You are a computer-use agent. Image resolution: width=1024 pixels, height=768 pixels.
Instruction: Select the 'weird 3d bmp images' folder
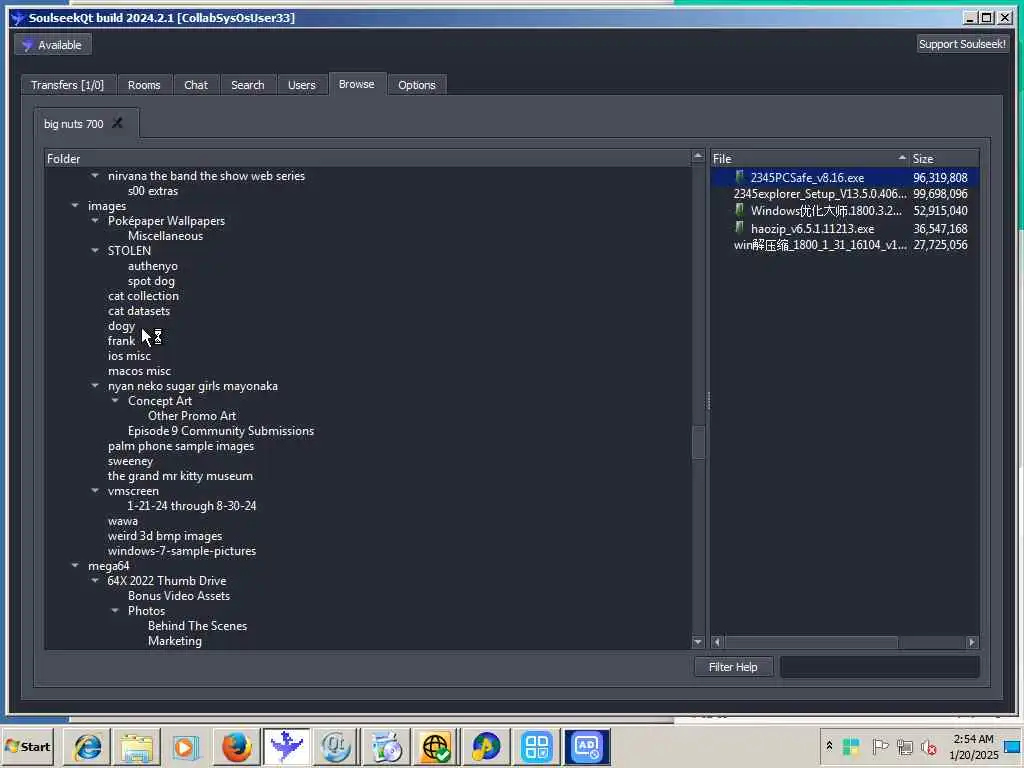point(165,536)
